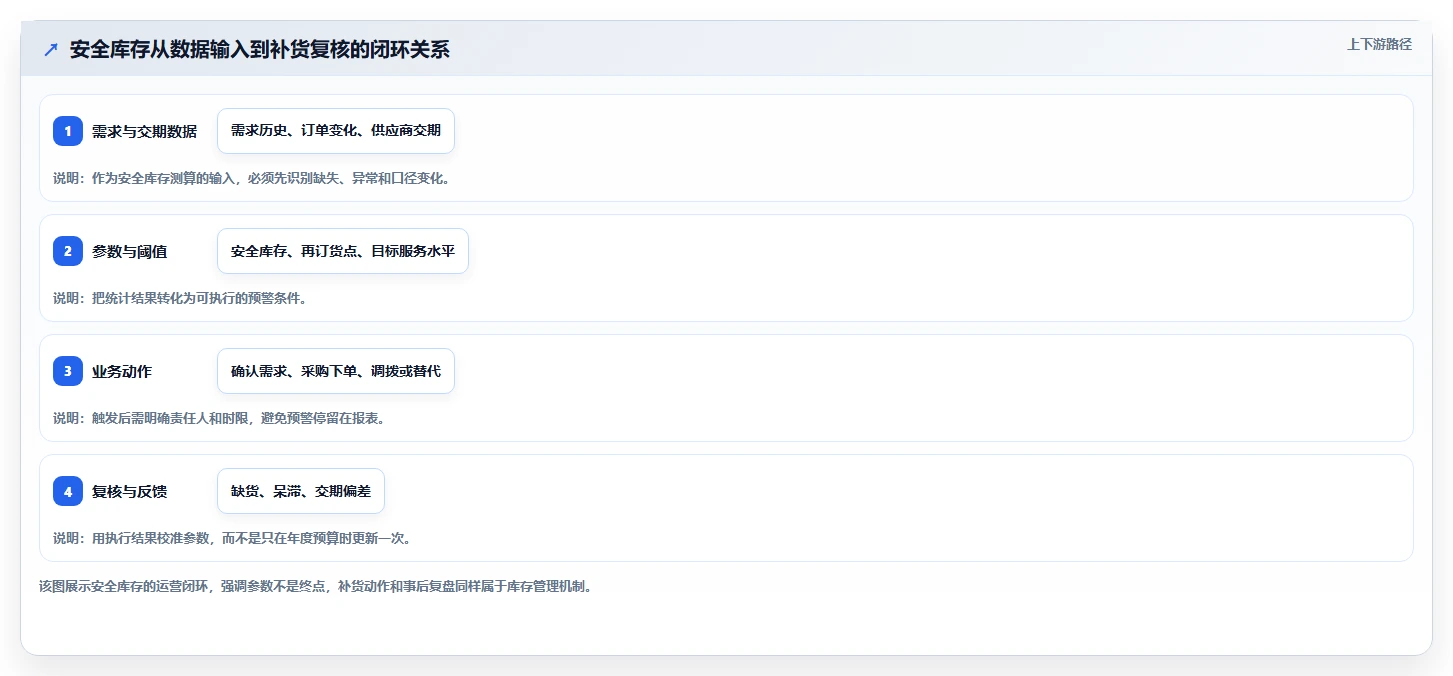Click the note about 用执行结果校准参数
This screenshot has height=676, width=1453.
point(232,538)
